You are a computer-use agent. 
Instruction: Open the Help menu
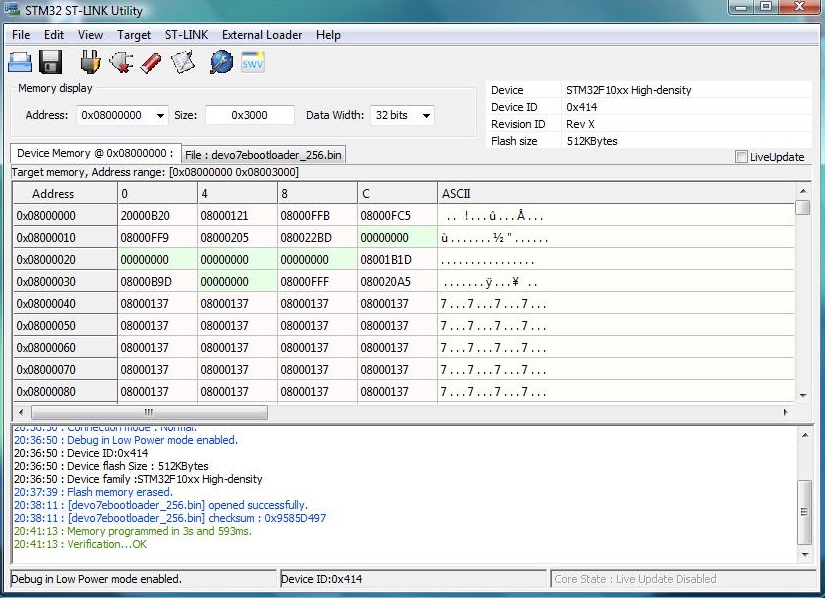328,35
